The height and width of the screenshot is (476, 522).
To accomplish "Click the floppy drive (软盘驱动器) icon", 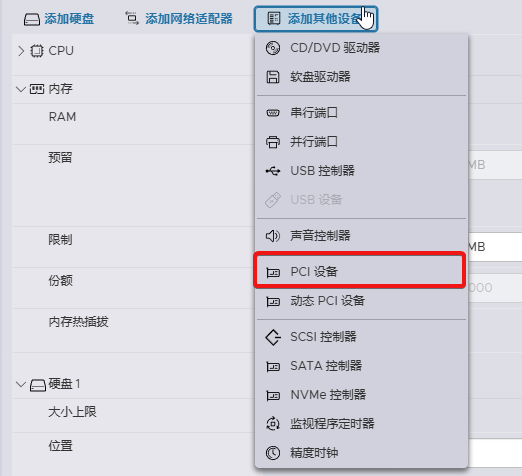I will [x=273, y=77].
